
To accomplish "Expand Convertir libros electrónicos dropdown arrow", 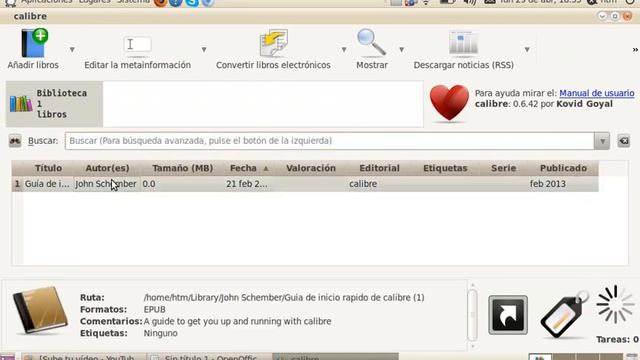I will coord(344,50).
